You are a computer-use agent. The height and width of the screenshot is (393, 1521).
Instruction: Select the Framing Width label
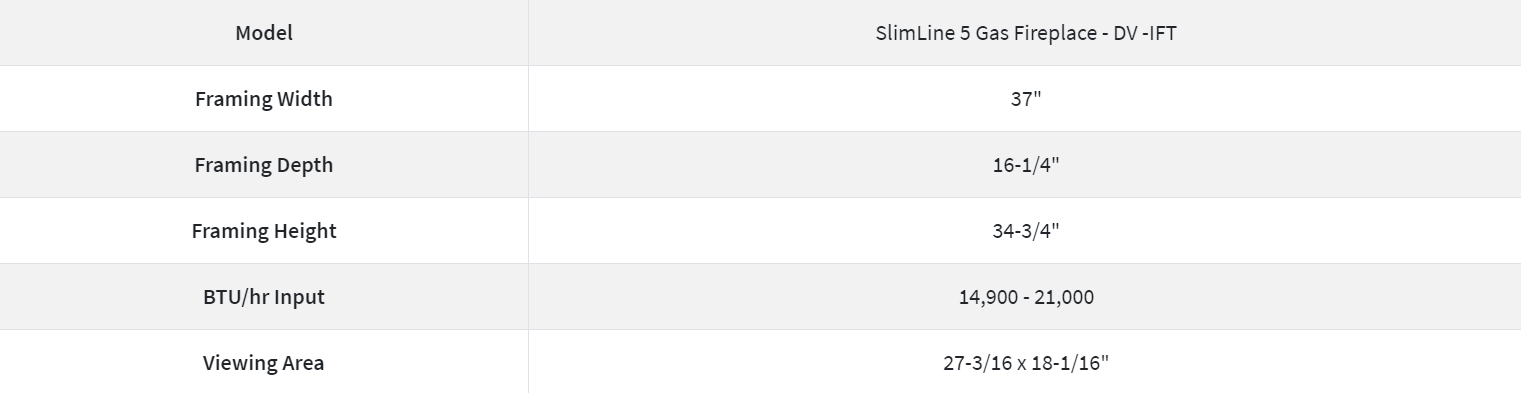coord(264,99)
